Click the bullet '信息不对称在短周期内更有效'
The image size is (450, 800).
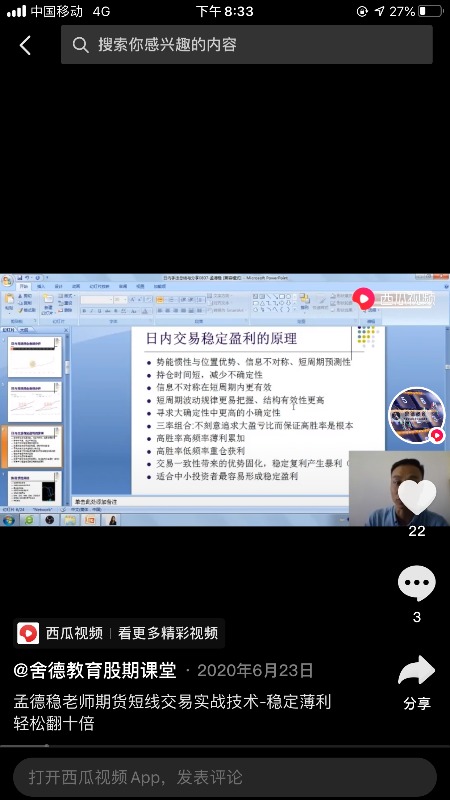coord(214,387)
